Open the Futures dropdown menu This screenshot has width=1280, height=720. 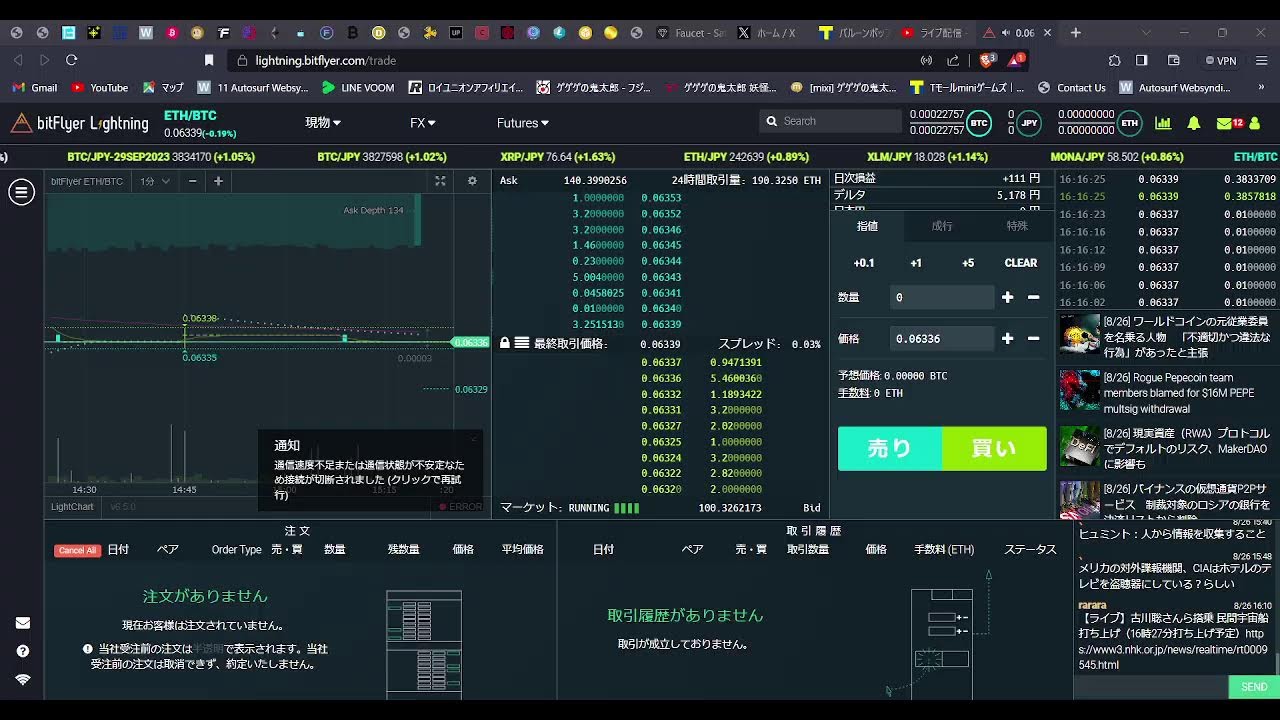coord(523,123)
